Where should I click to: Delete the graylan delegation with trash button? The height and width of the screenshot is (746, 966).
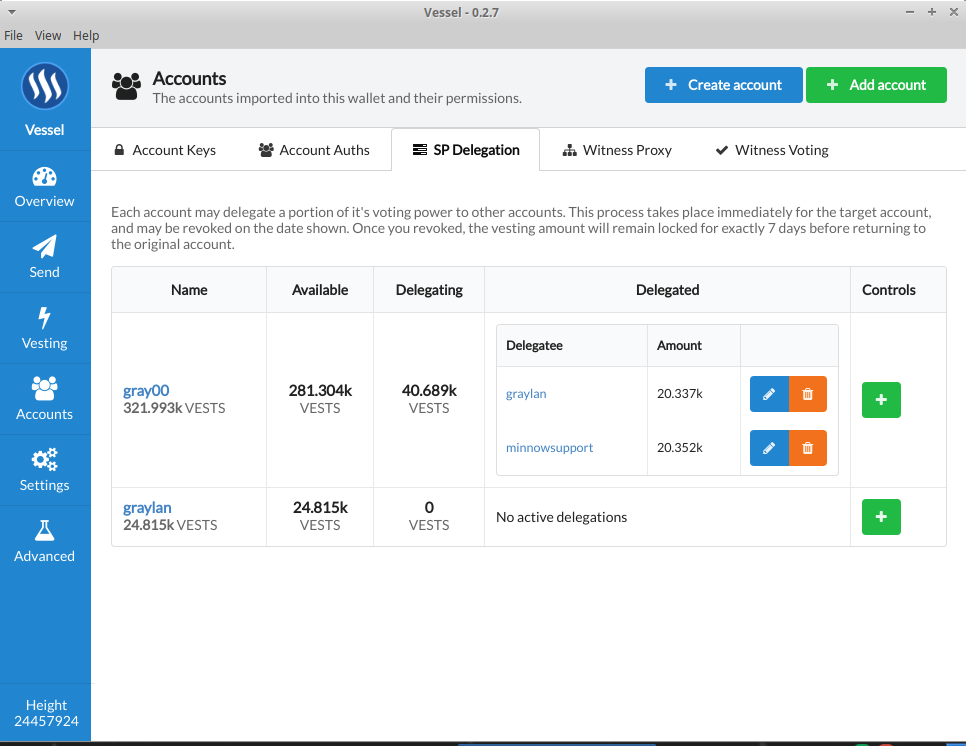point(808,394)
